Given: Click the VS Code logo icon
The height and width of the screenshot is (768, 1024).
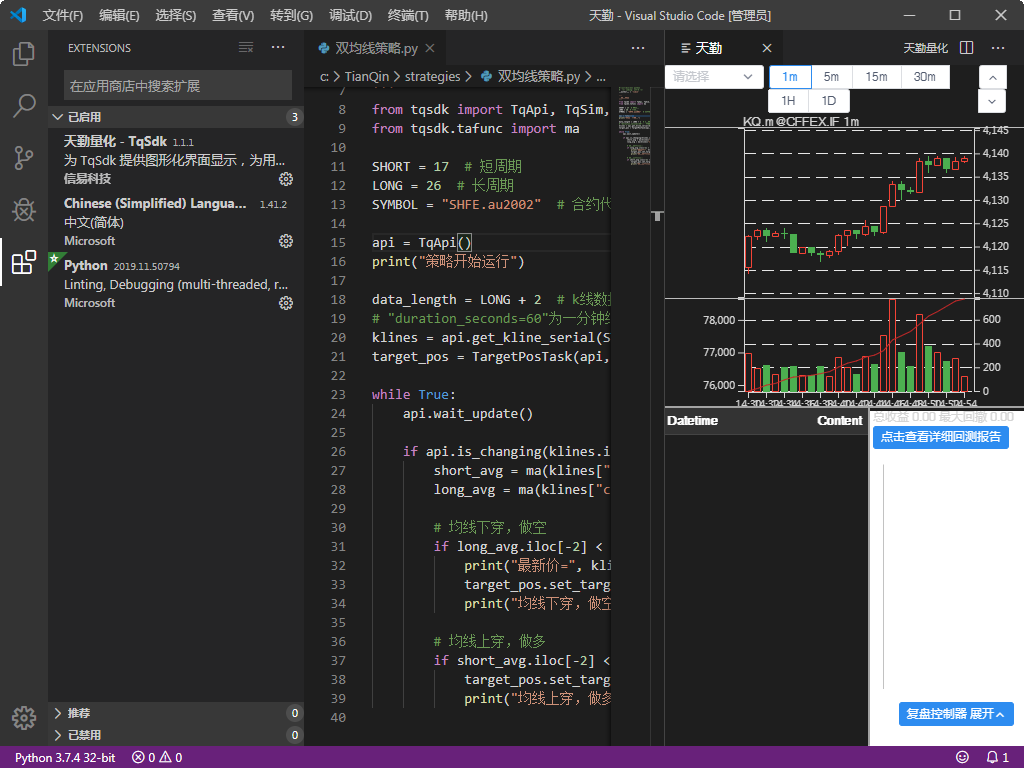Looking at the screenshot, I should (x=18, y=14).
